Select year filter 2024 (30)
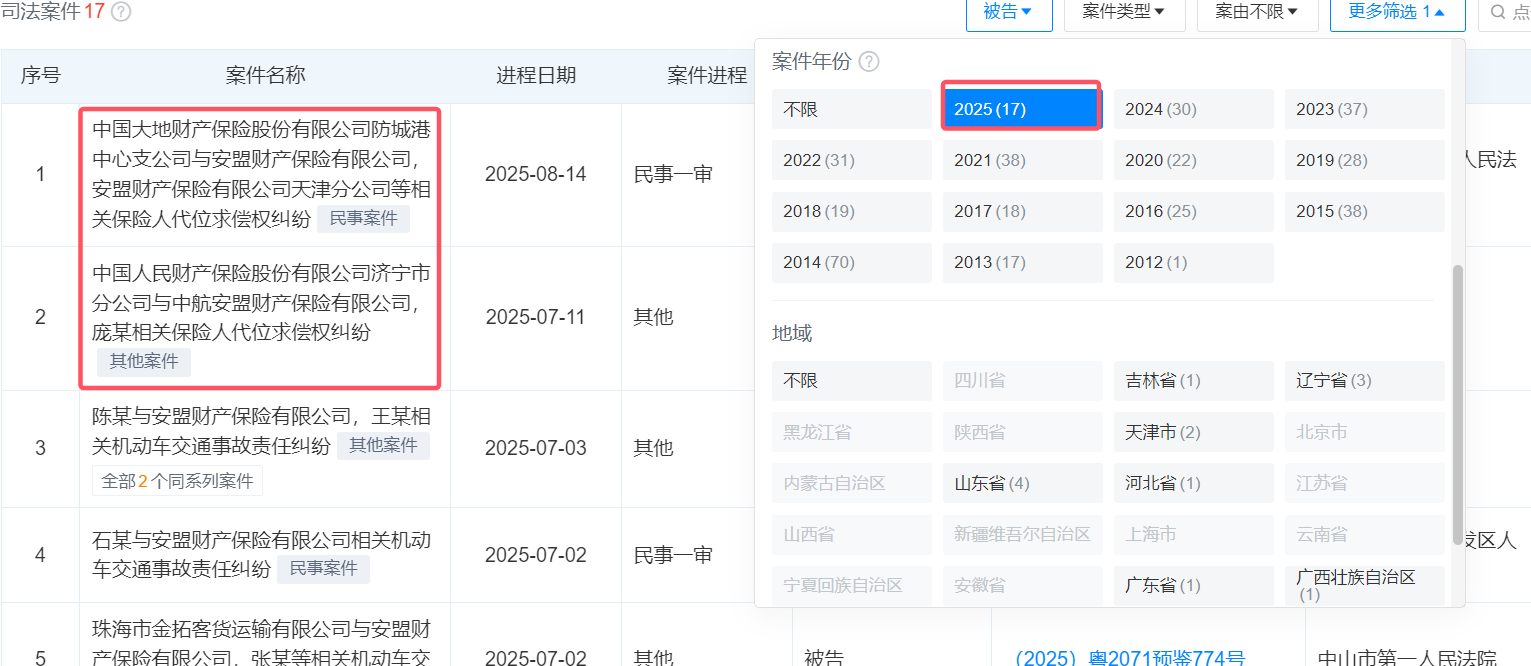The image size is (1531, 666). coord(1194,109)
